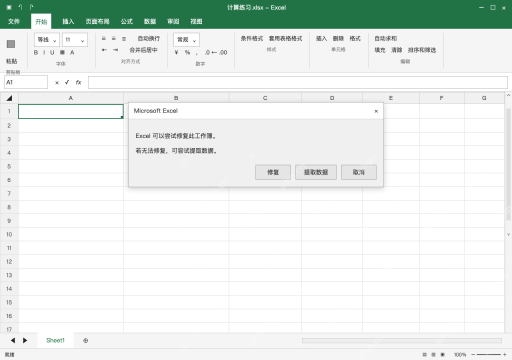This screenshot has height=360, width=512.
Task: Open the cell borders icon
Action: tap(62, 53)
